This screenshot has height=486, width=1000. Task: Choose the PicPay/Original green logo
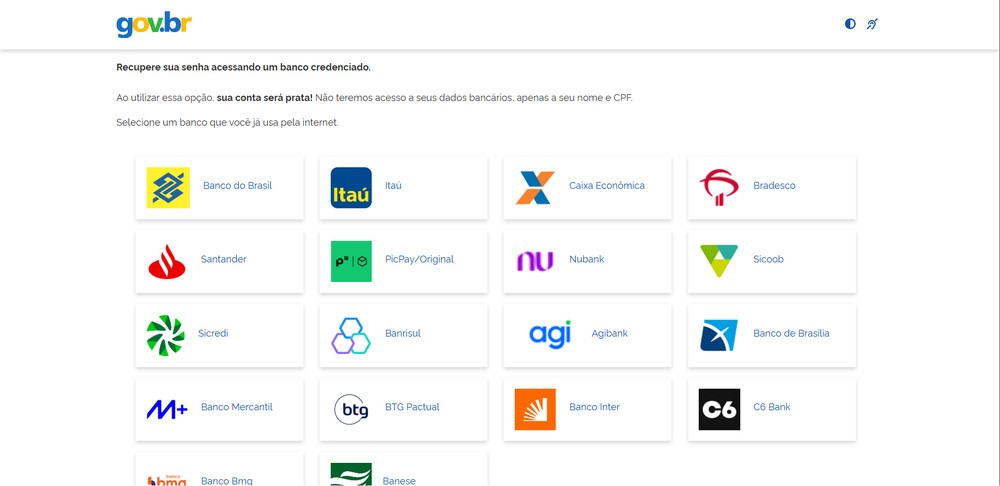(x=351, y=261)
